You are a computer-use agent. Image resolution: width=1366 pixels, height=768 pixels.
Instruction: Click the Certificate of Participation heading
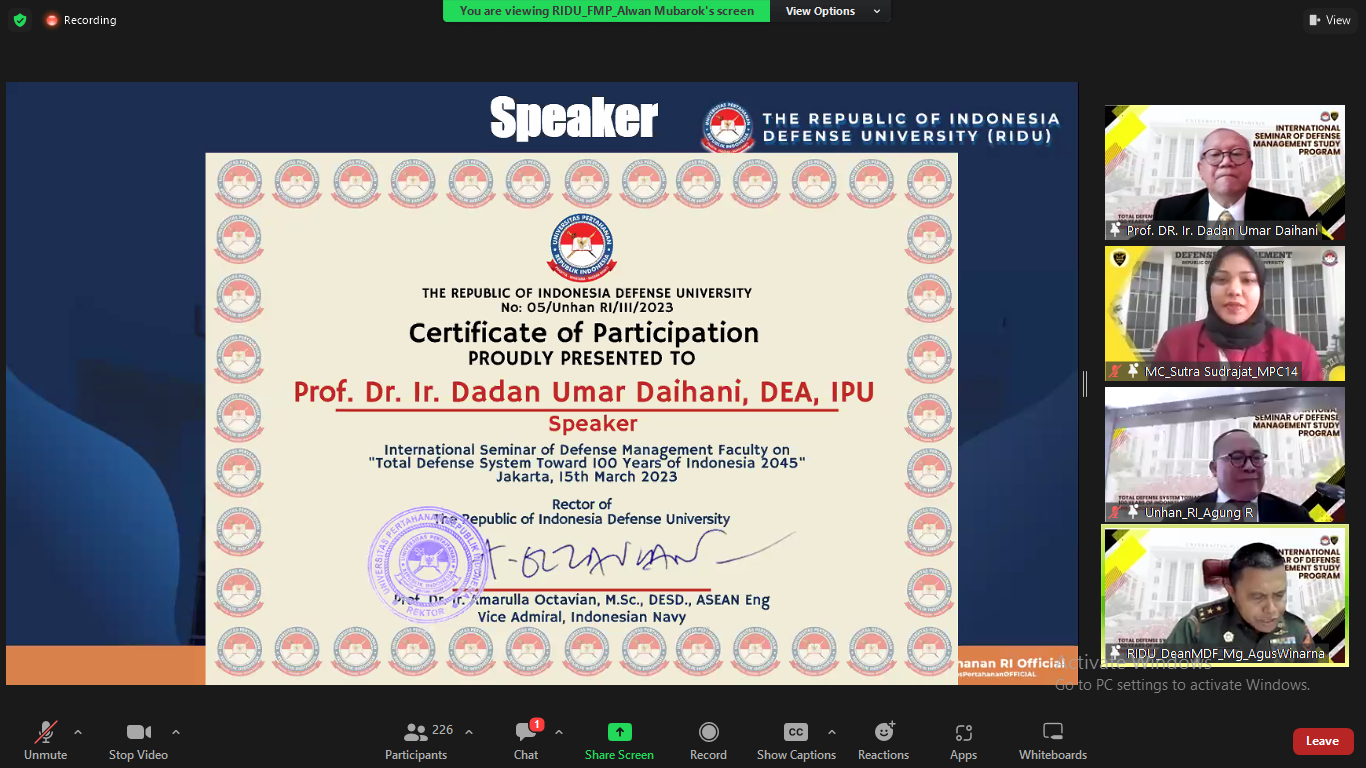pos(584,333)
